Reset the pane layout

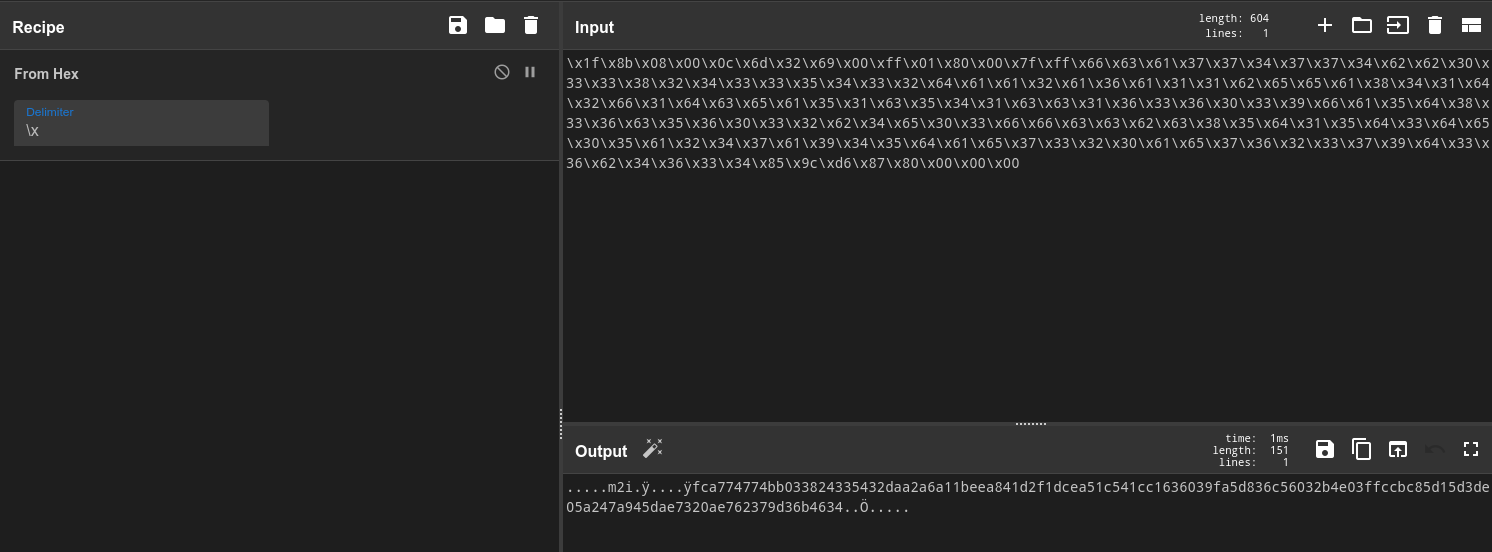tap(1471, 26)
